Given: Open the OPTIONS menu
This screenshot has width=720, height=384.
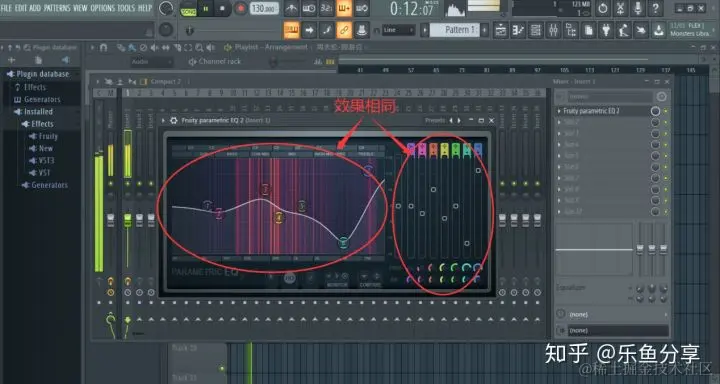Looking at the screenshot, I should (x=103, y=8).
